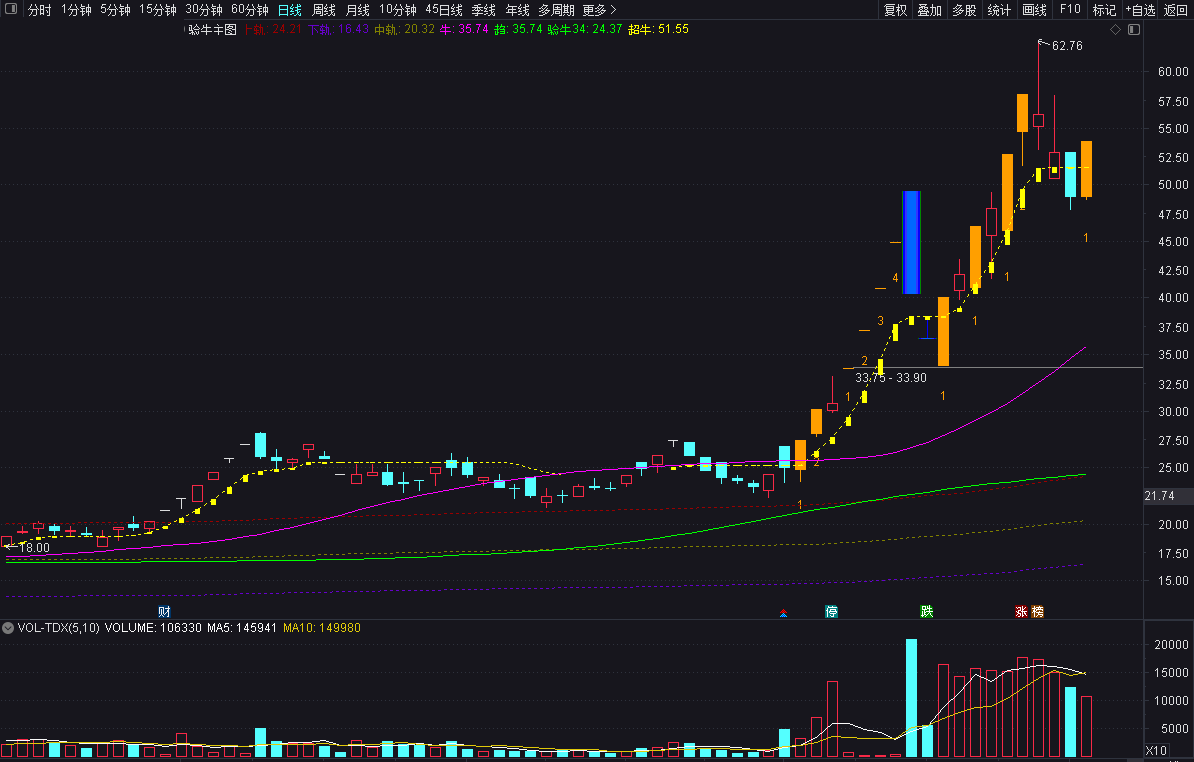The height and width of the screenshot is (762, 1194).
Task: Click the 标记 mark button
Action: tap(1104, 10)
